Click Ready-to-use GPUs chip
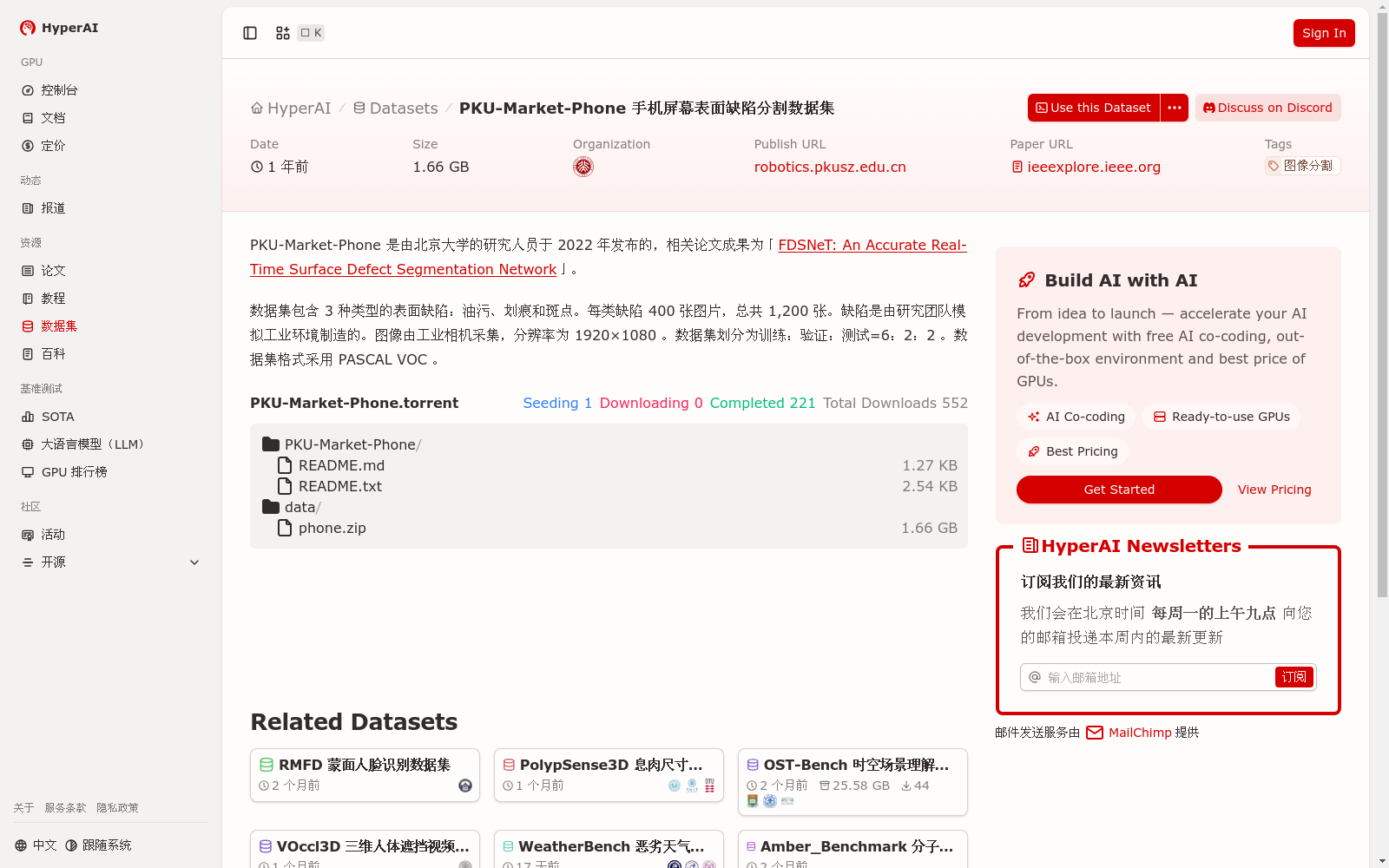This screenshot has width=1389, height=868. (x=1221, y=417)
